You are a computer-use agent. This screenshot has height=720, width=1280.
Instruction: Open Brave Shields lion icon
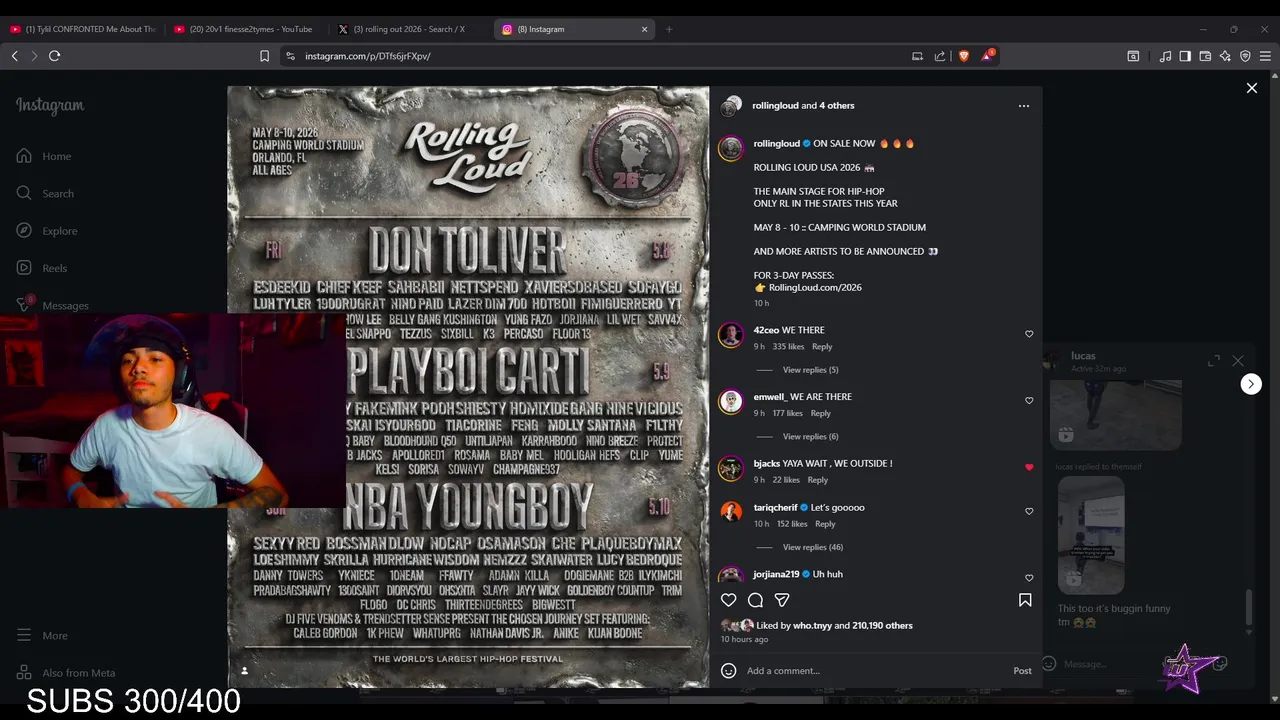pos(964,56)
